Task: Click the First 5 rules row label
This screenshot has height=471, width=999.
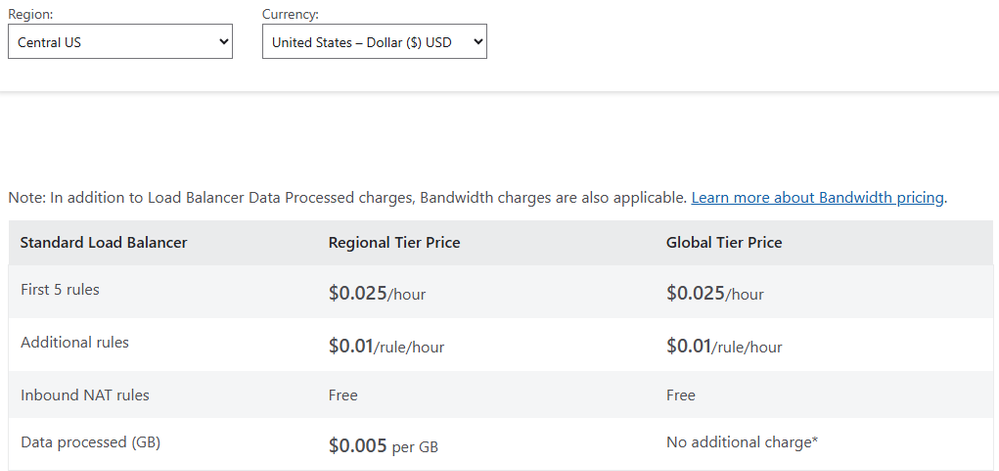Action: [60, 290]
